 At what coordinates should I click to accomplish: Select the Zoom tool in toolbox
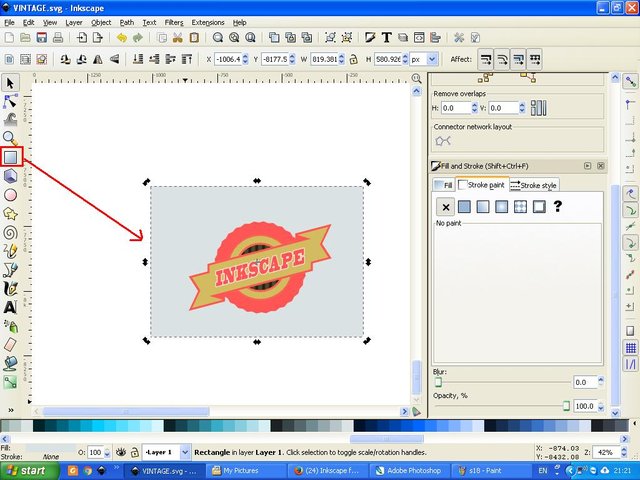(10, 138)
